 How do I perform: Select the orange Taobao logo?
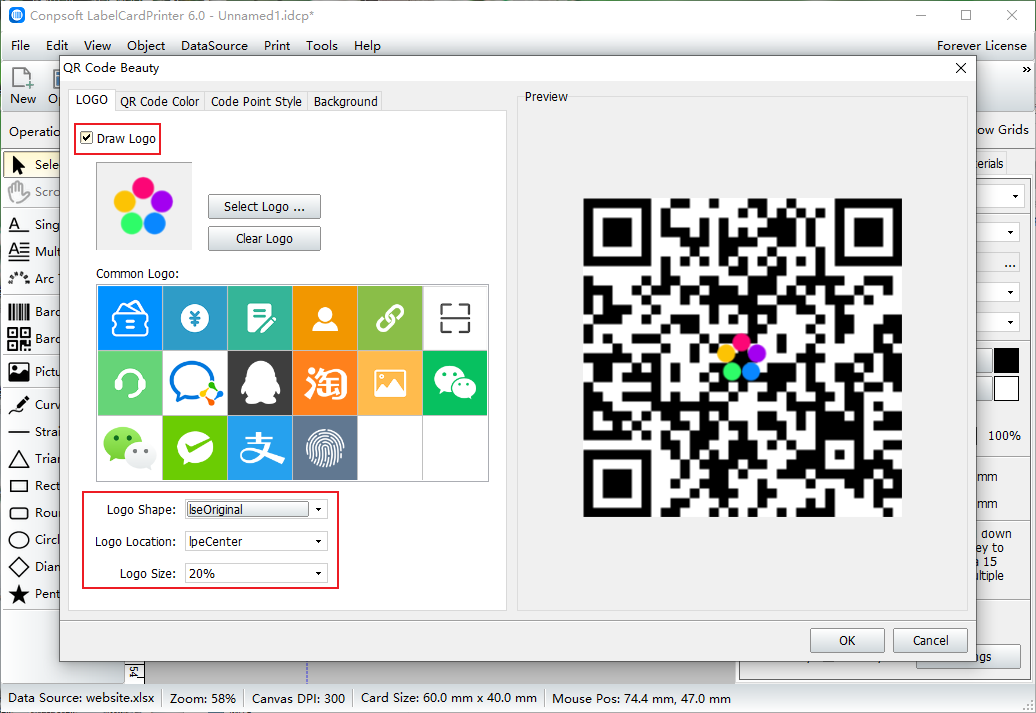(325, 383)
